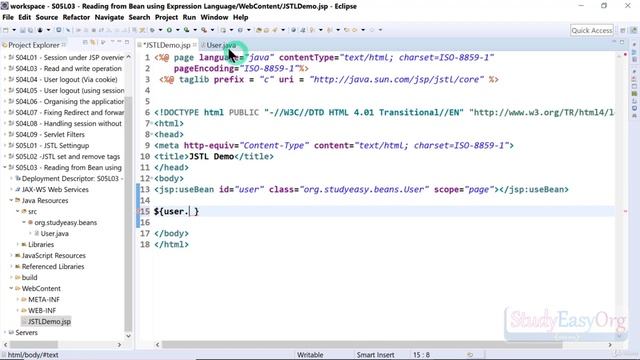Click the Open Perspective icon
This screenshot has height=360, width=640.
coord(623,30)
